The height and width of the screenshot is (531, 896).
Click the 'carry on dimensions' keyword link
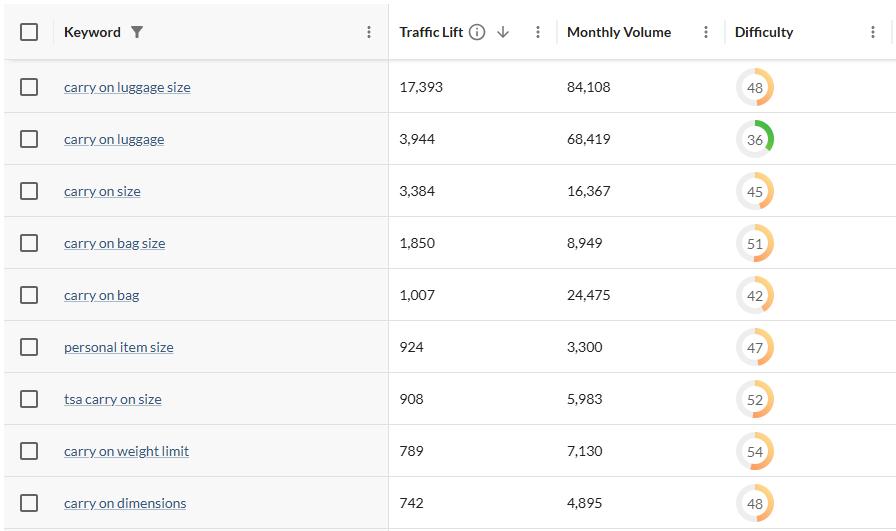pos(125,503)
